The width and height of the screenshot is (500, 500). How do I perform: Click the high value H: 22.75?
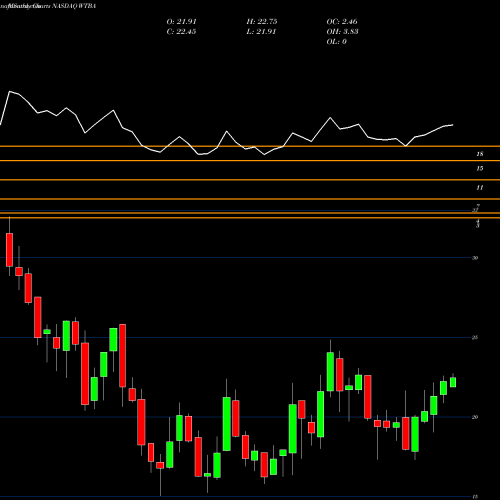262,21
